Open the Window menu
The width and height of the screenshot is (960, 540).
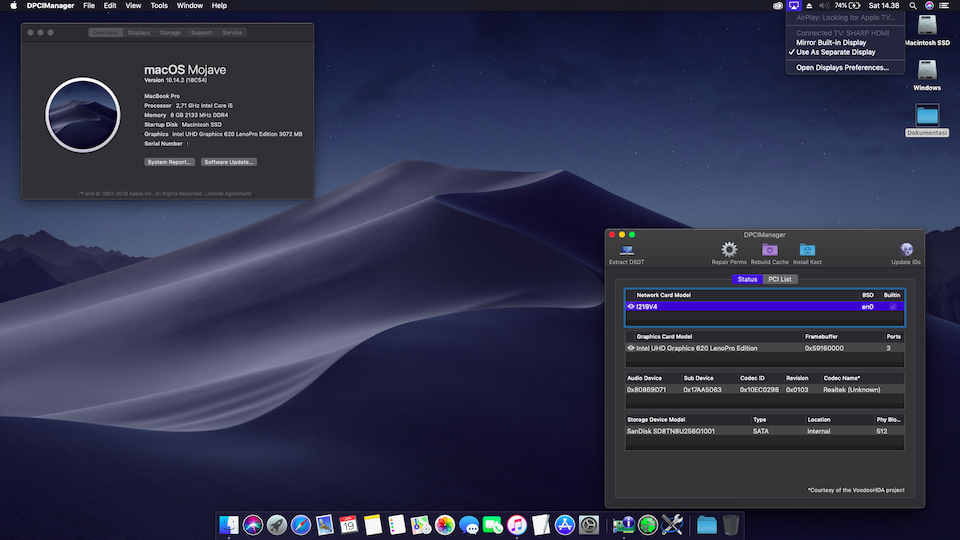coord(190,6)
